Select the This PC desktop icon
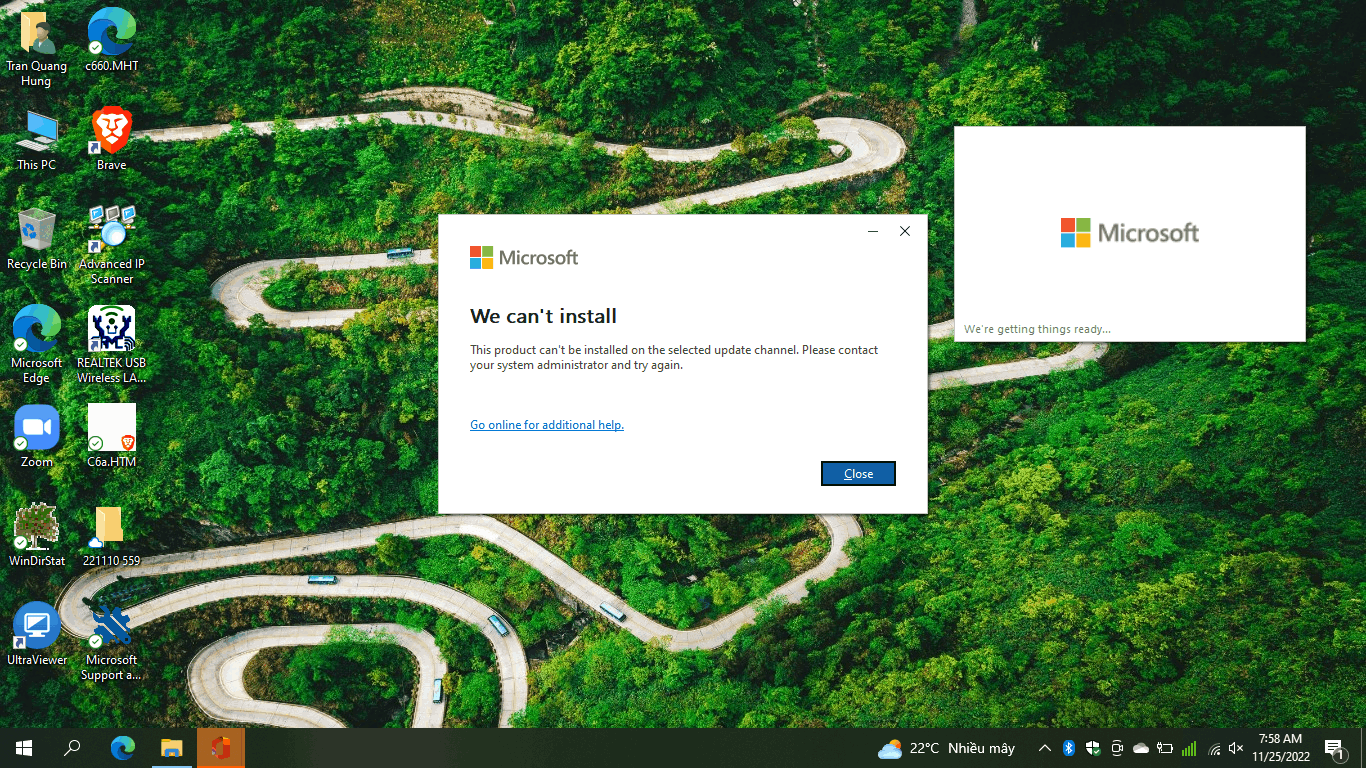1366x768 pixels. (37, 140)
